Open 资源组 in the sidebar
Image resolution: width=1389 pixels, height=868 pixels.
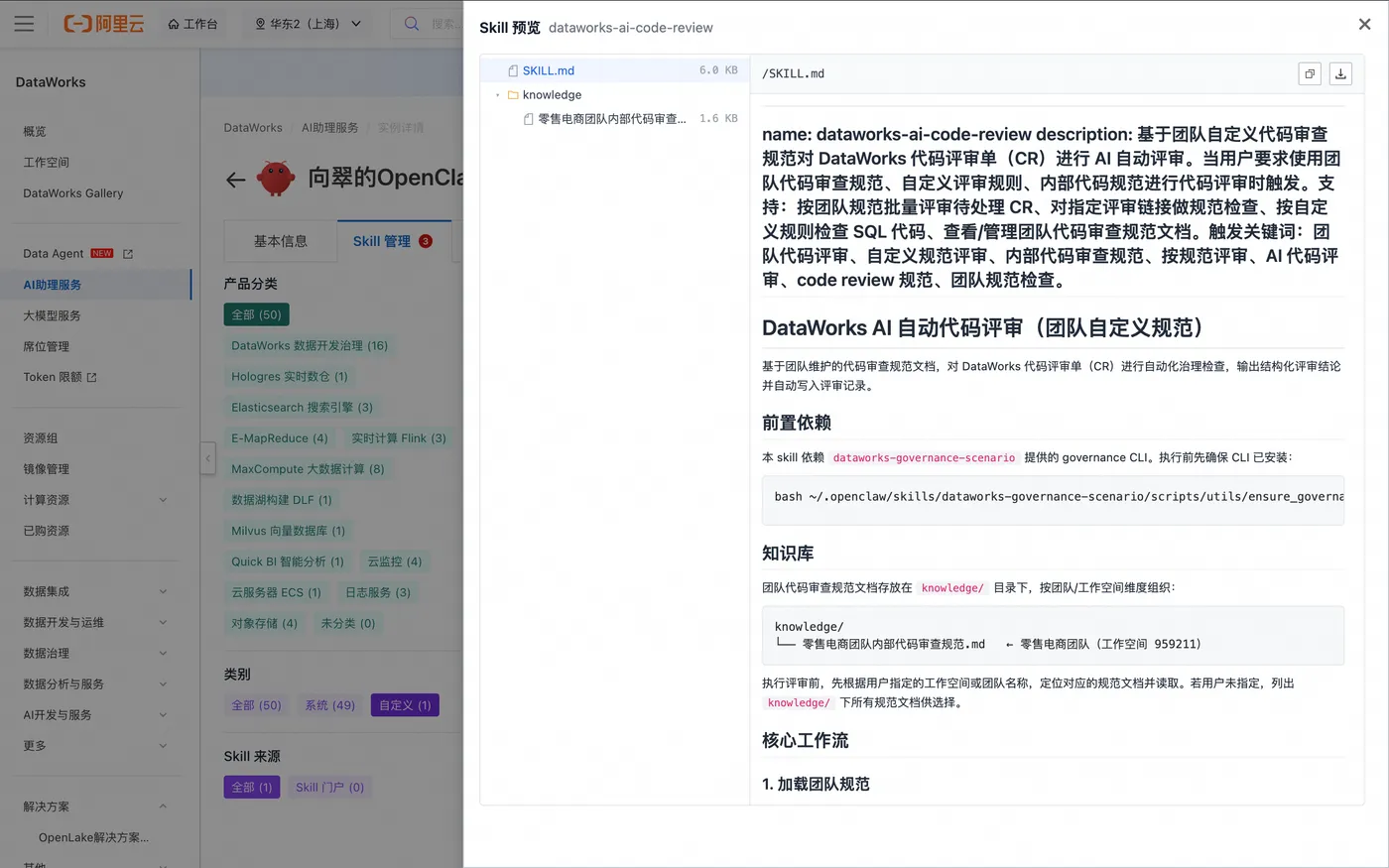(x=41, y=438)
